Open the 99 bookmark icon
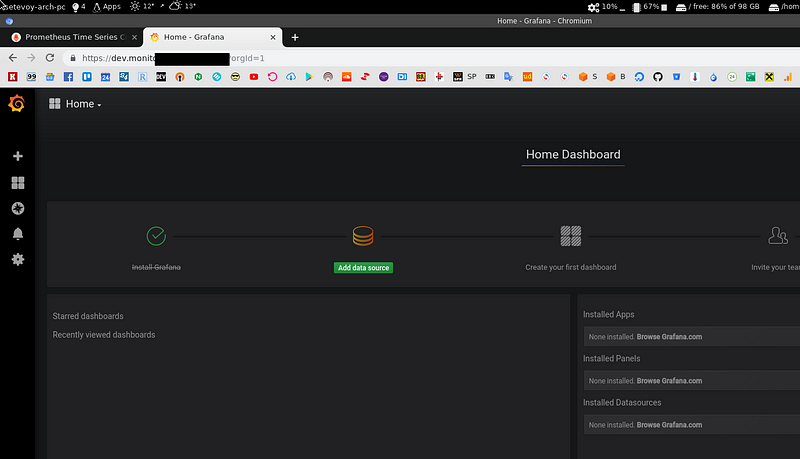This screenshot has height=459, width=800. pyautogui.click(x=32, y=76)
